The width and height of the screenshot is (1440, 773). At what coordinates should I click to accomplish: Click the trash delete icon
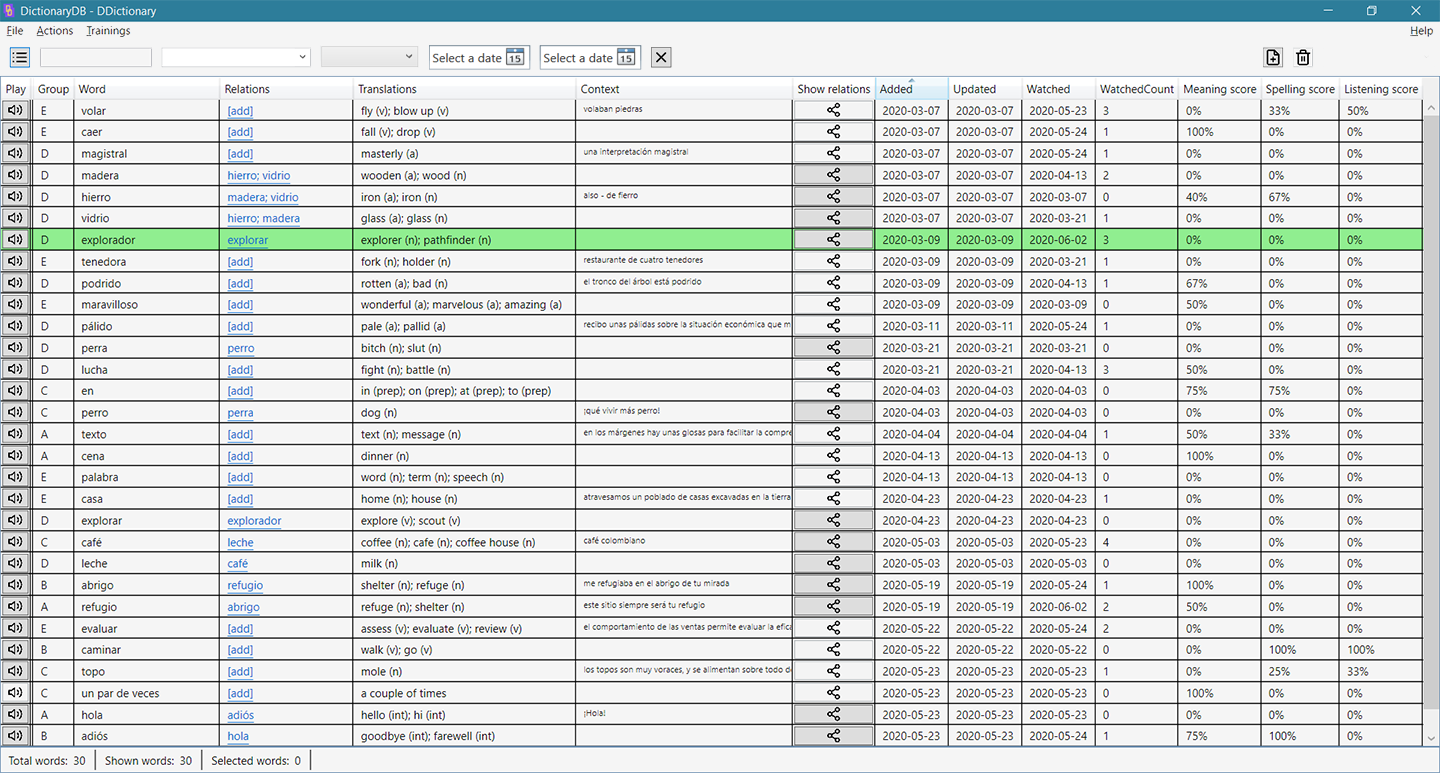[1303, 57]
